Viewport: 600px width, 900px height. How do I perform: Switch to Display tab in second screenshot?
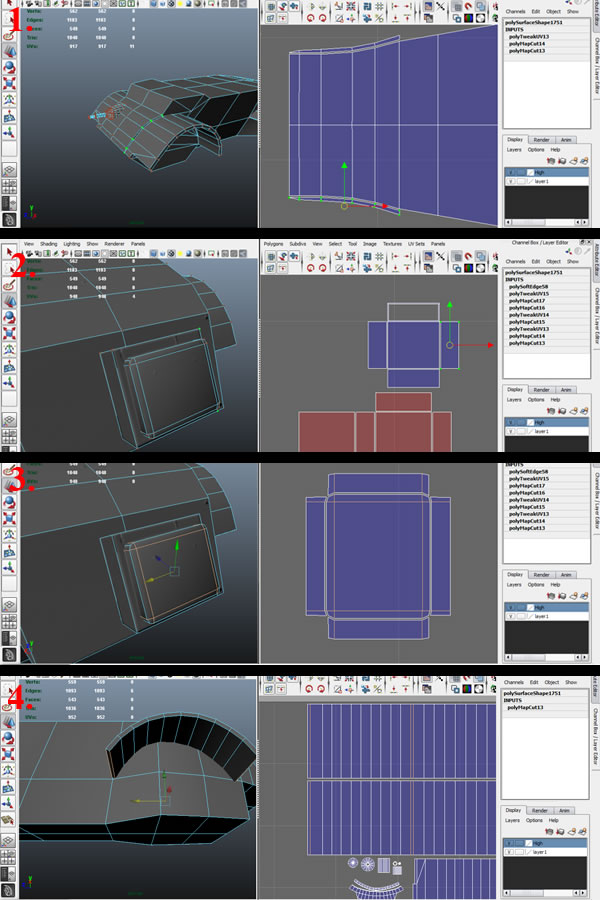point(514,389)
